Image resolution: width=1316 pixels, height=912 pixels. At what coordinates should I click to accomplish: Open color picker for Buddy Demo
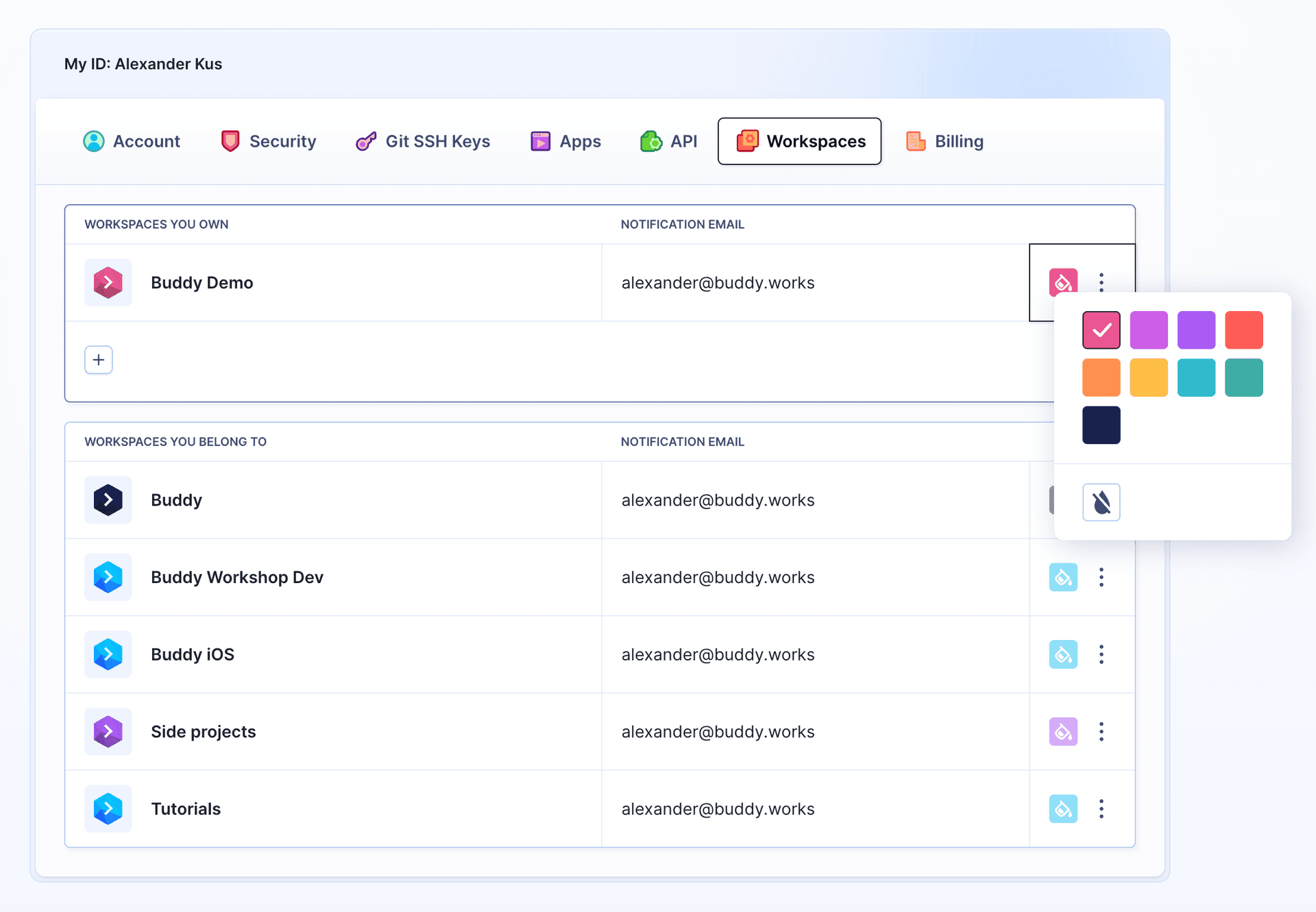coord(1063,282)
